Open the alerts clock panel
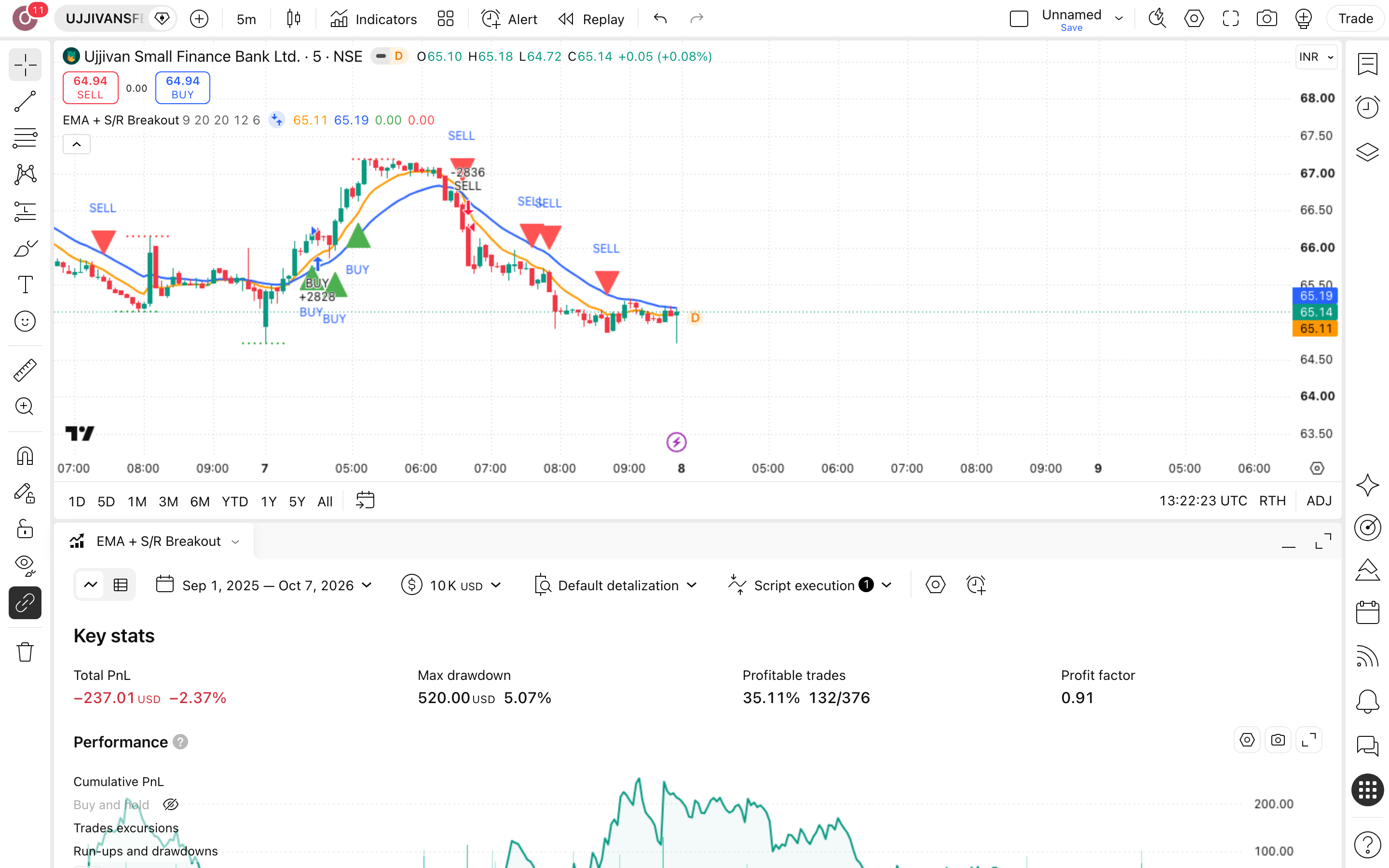Viewport: 1389px width, 868px height. pos(1367,108)
